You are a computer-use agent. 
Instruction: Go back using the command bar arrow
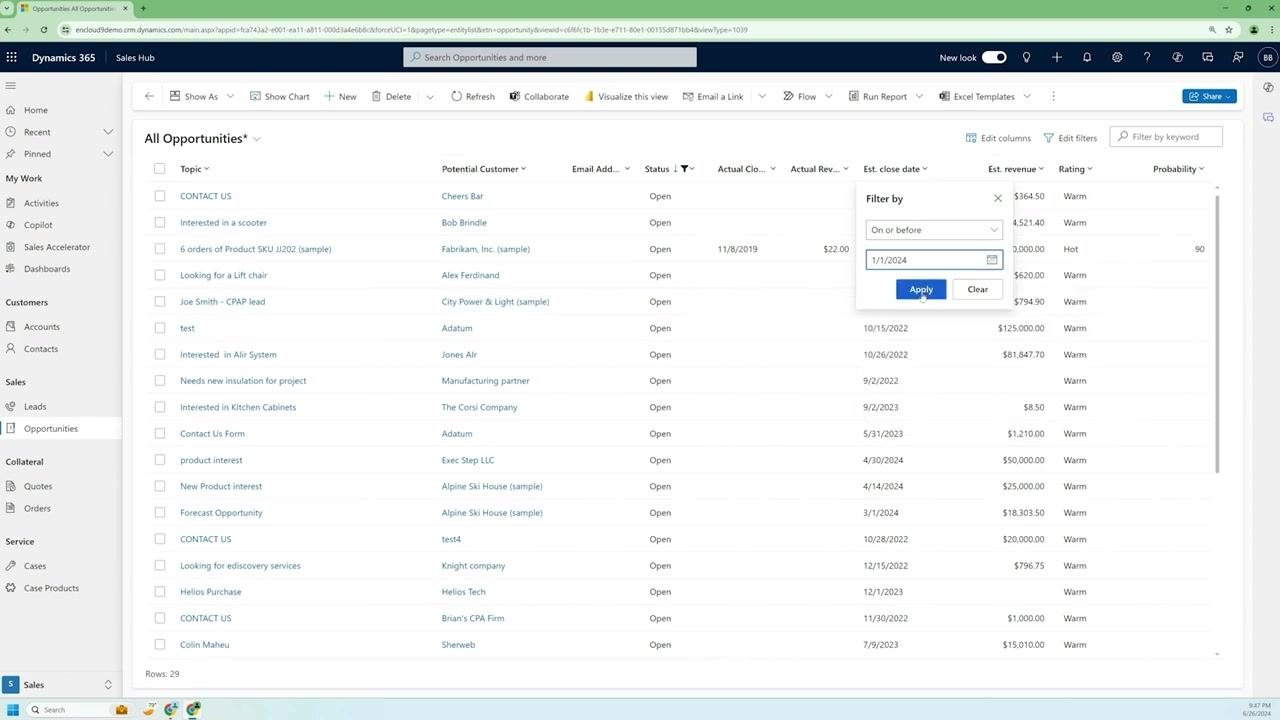(x=149, y=96)
